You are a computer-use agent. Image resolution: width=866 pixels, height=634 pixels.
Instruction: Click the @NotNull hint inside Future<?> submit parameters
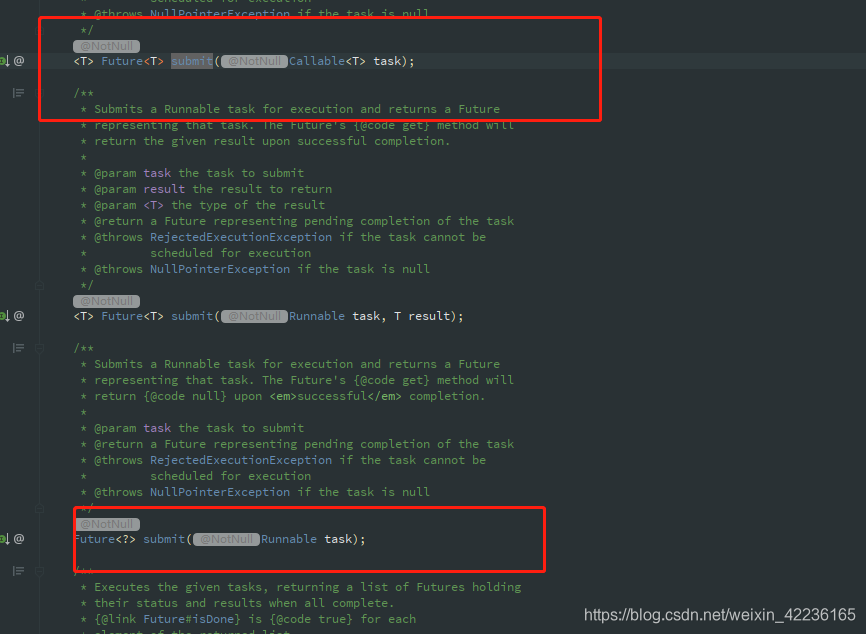[226, 540]
